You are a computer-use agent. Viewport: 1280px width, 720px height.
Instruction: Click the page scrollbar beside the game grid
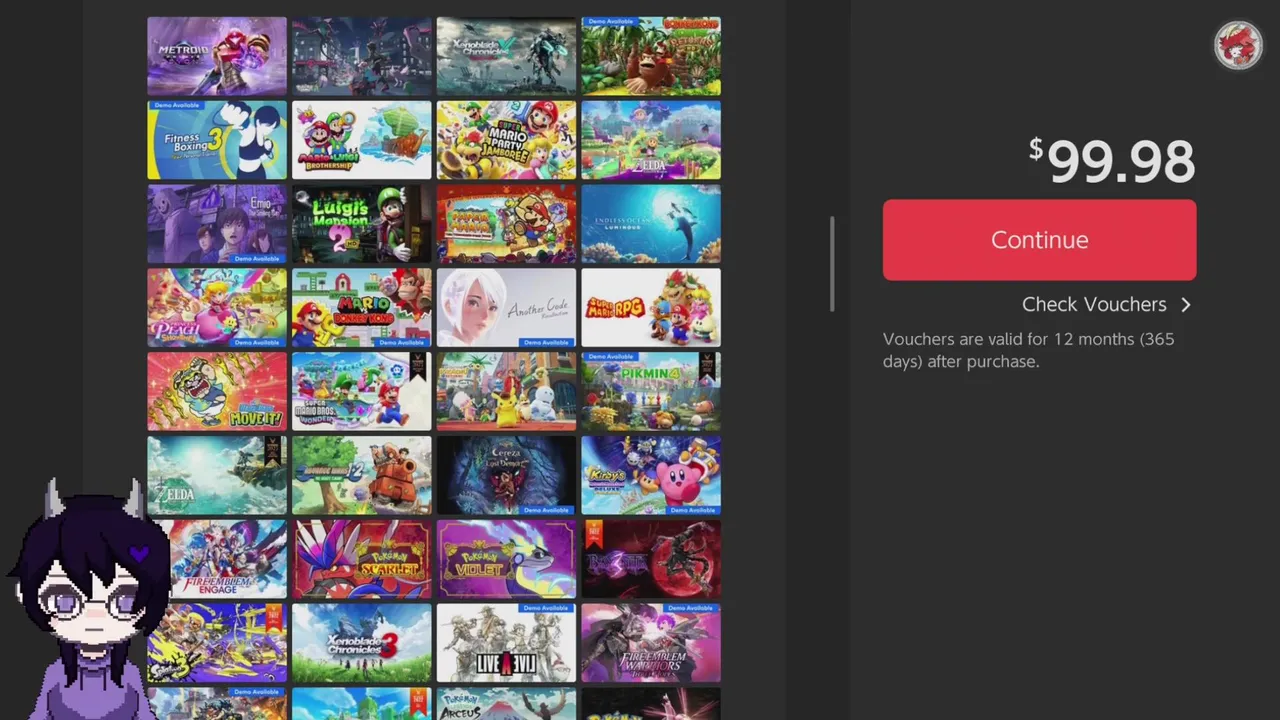(832, 264)
